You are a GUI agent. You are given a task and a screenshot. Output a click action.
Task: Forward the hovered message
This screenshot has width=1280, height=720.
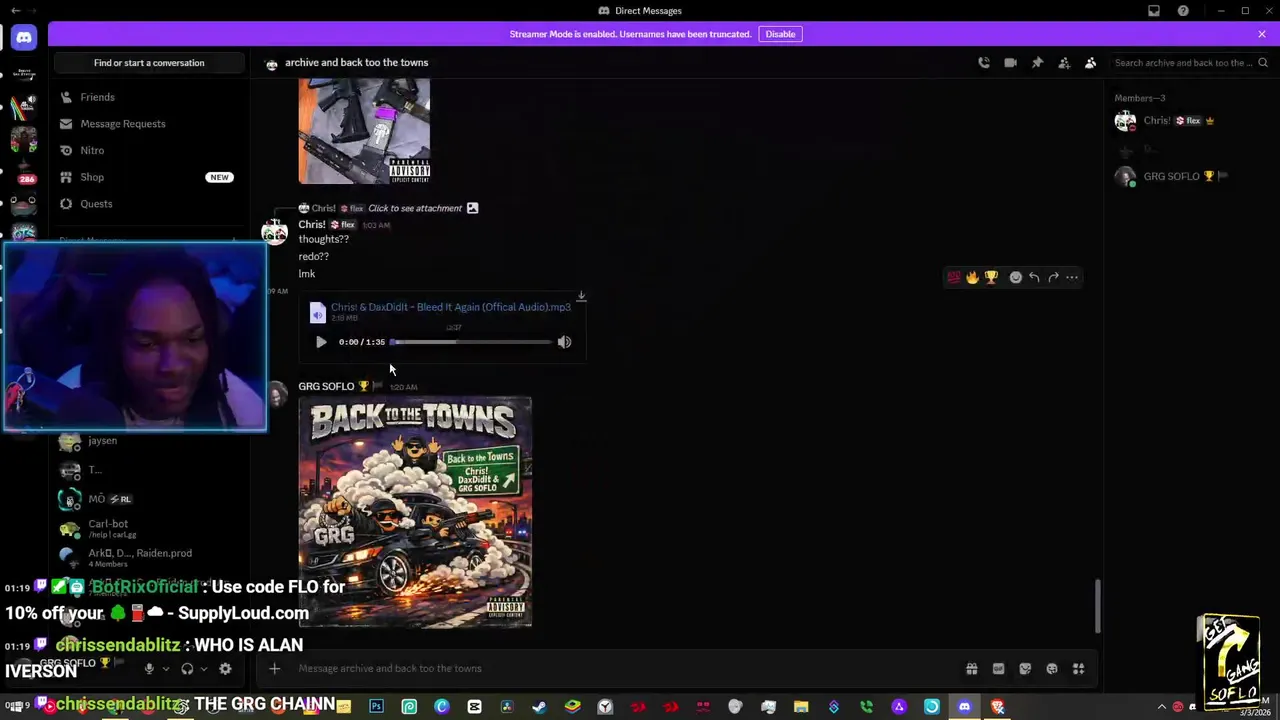1053,277
